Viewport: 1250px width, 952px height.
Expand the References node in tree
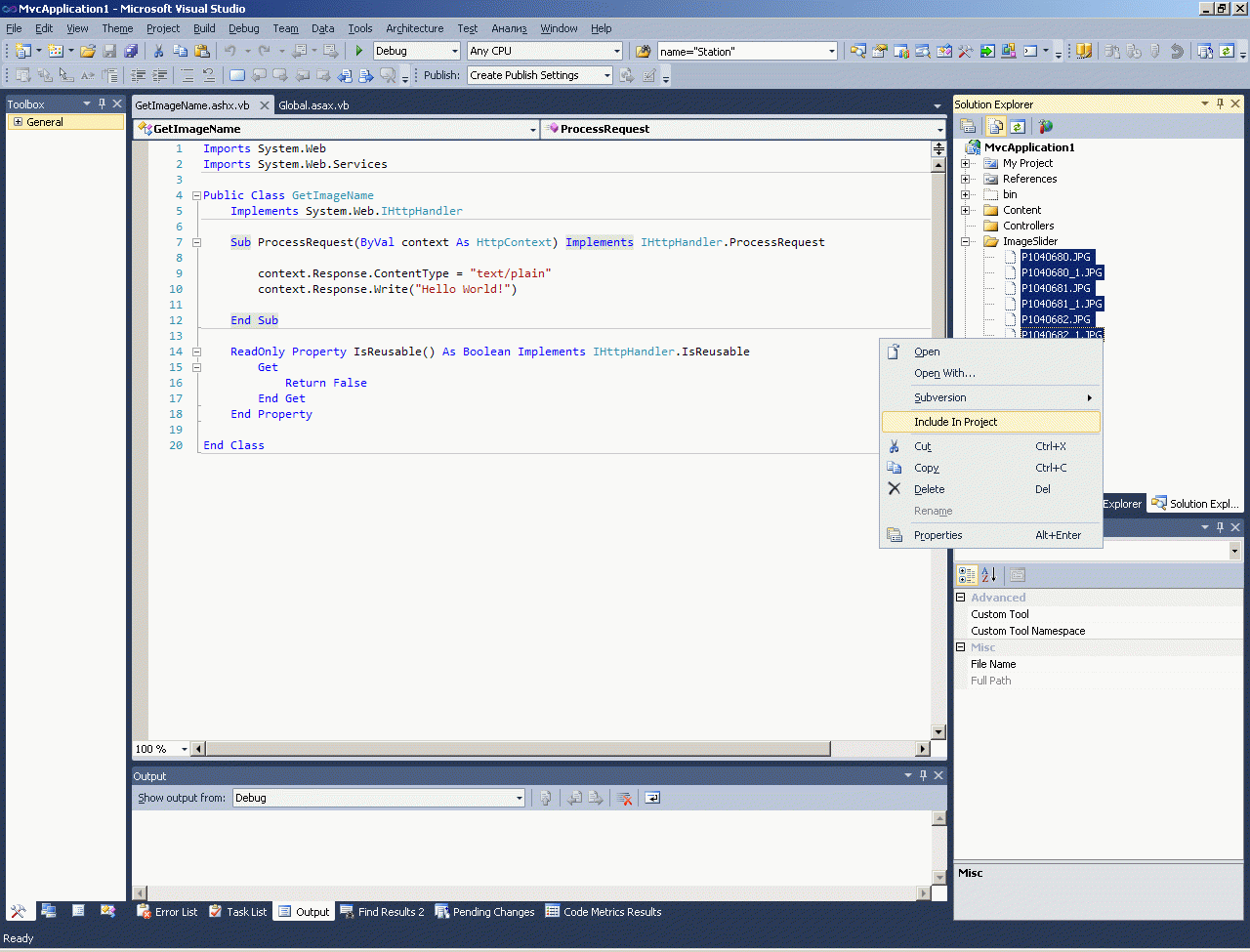click(966, 179)
